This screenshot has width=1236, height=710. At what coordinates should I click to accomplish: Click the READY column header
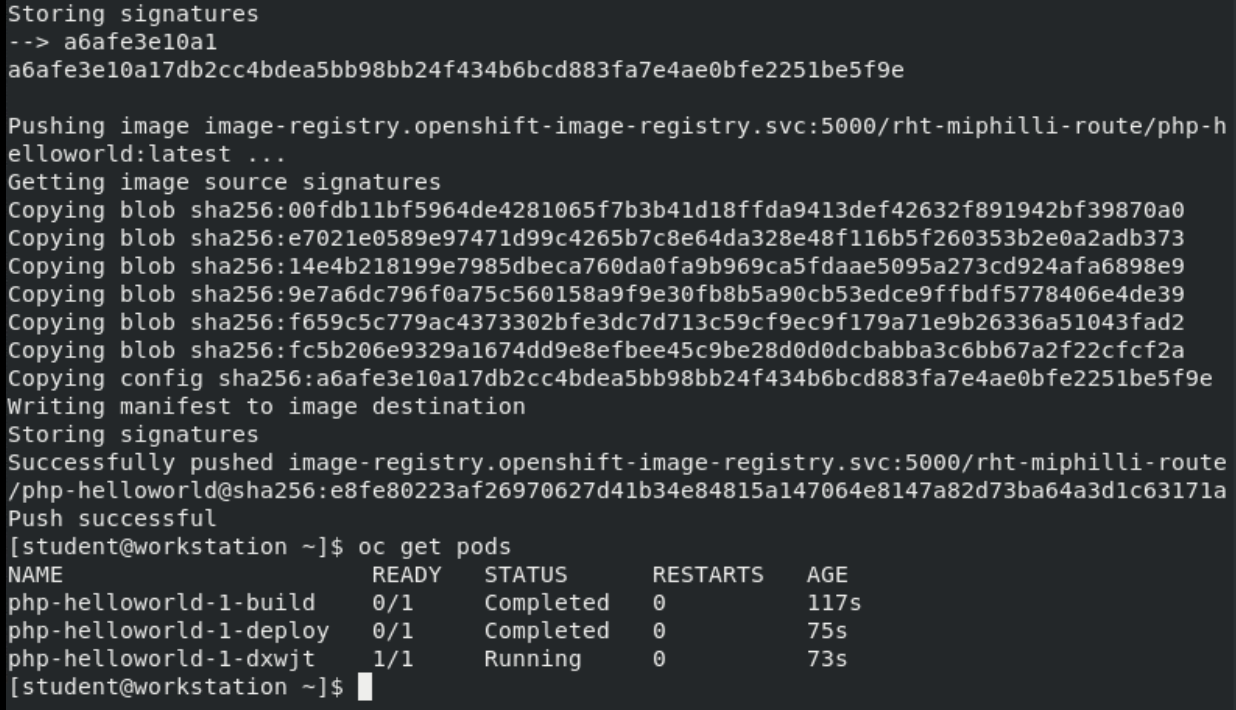point(406,575)
